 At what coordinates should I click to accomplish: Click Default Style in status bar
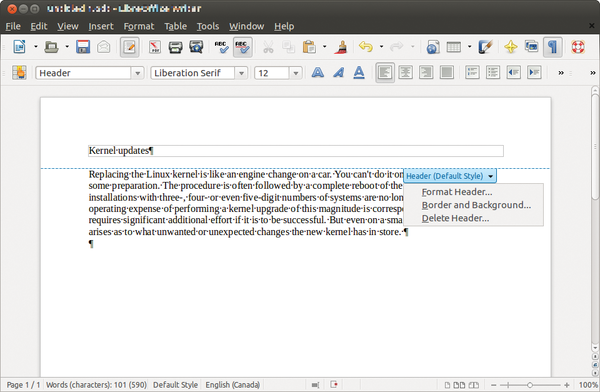(x=176, y=385)
